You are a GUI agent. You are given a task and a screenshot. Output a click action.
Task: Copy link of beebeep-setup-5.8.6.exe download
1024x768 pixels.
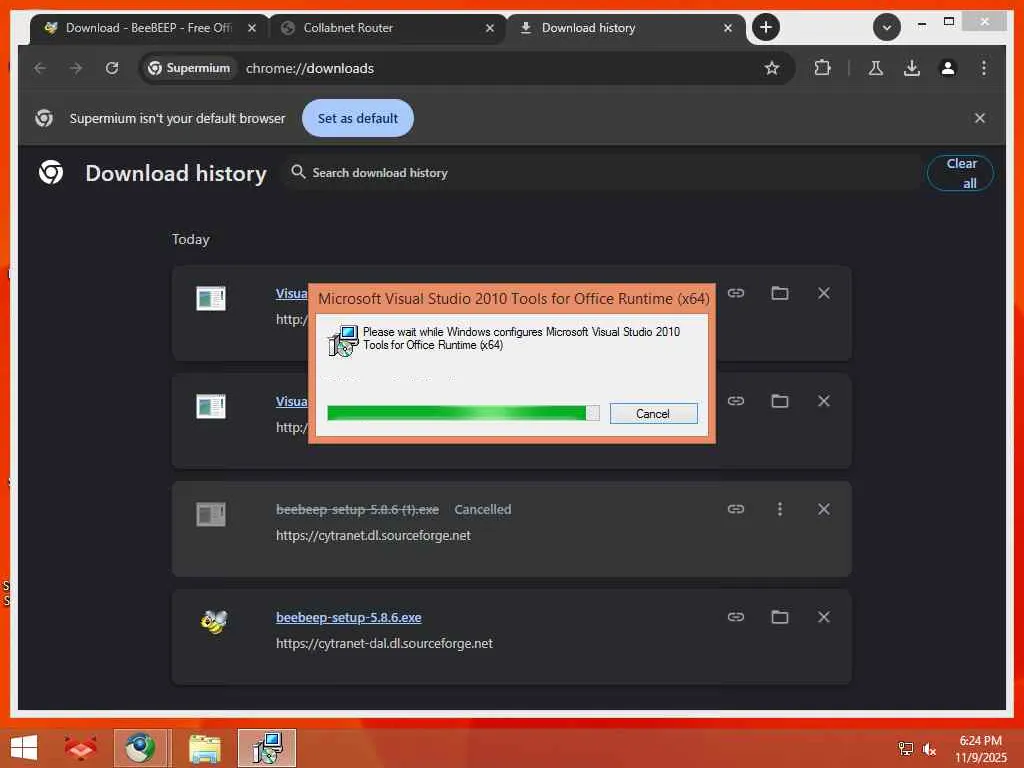coord(736,616)
